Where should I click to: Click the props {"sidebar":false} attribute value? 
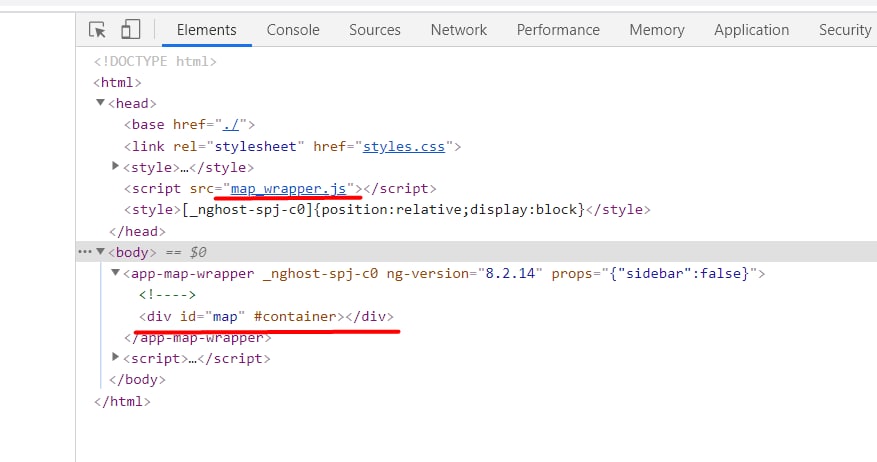click(679, 274)
